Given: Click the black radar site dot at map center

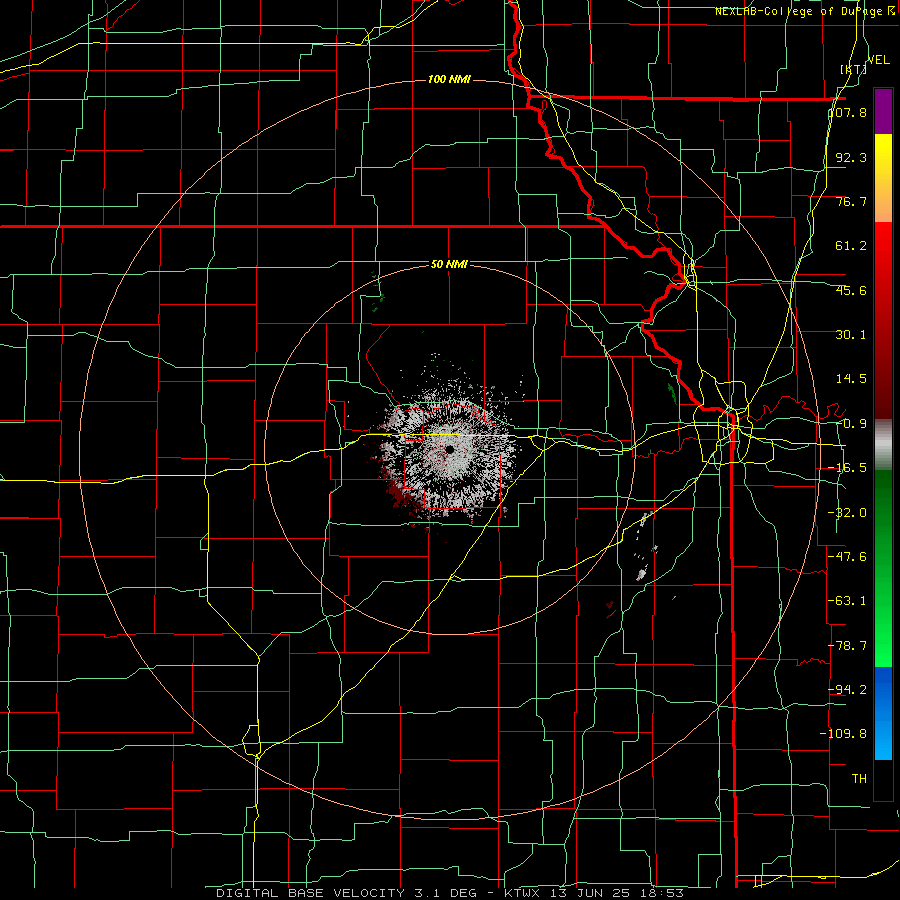Looking at the screenshot, I should click(x=449, y=449).
